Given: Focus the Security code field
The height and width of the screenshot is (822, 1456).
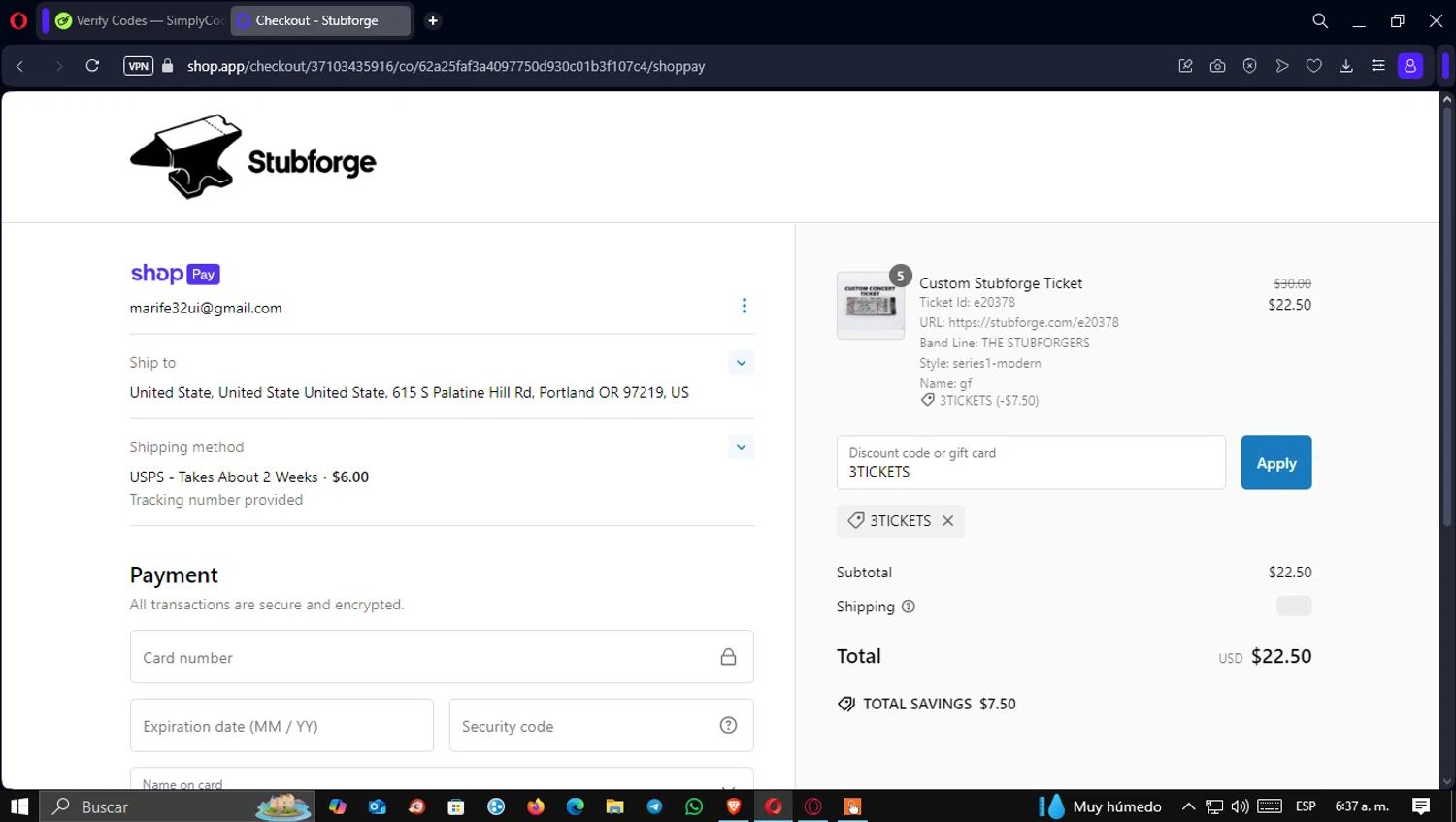Looking at the screenshot, I should (x=601, y=726).
